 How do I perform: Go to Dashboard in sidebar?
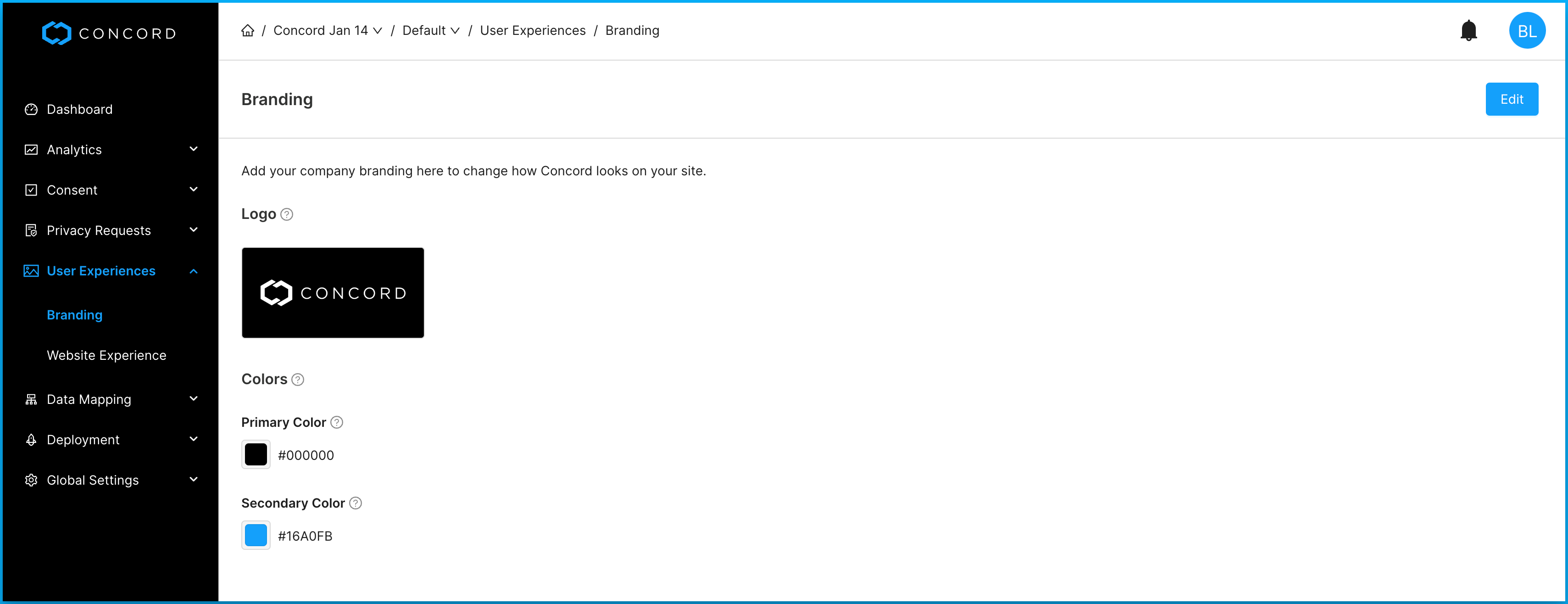point(80,110)
